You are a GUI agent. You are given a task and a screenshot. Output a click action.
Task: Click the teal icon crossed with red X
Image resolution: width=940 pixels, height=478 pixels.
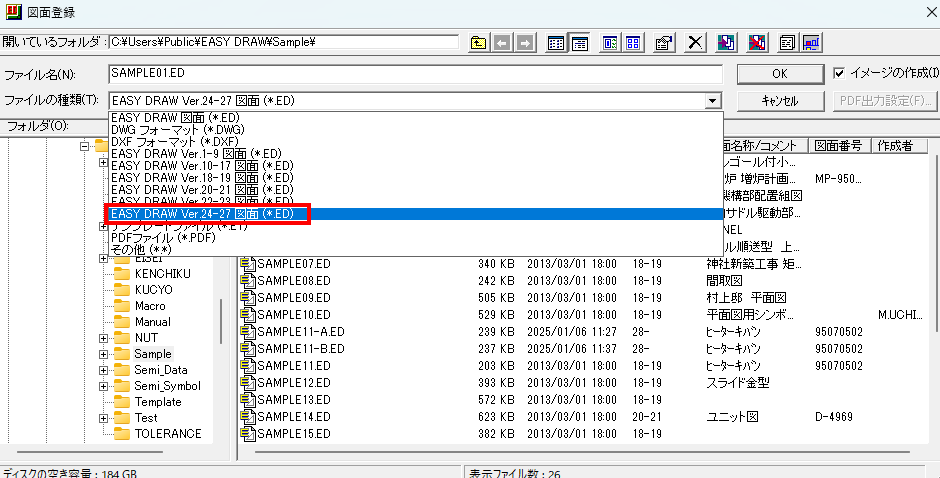point(757,43)
